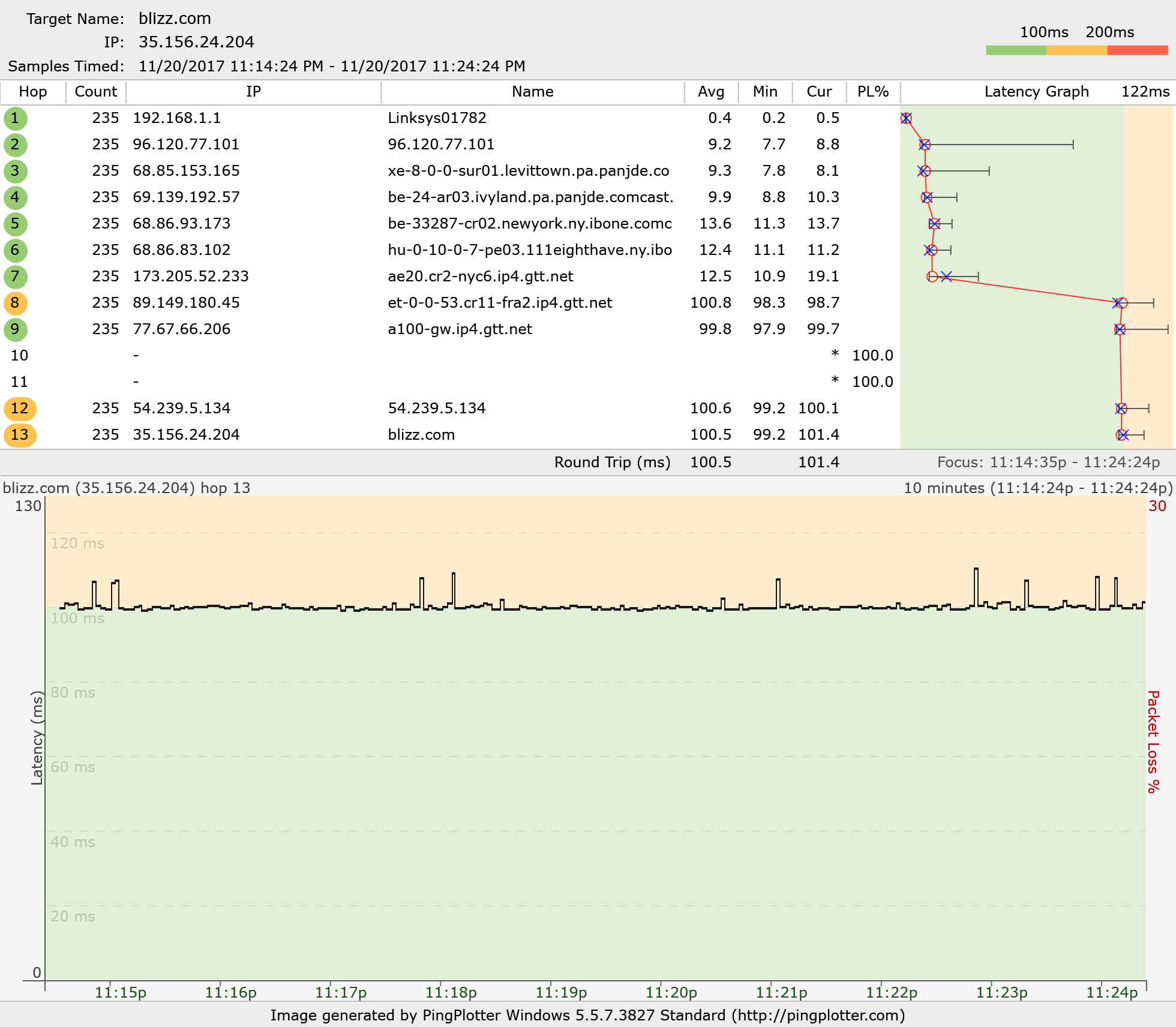Click the IP address 89.149.180.45
The image size is (1176, 1027).
tap(186, 303)
